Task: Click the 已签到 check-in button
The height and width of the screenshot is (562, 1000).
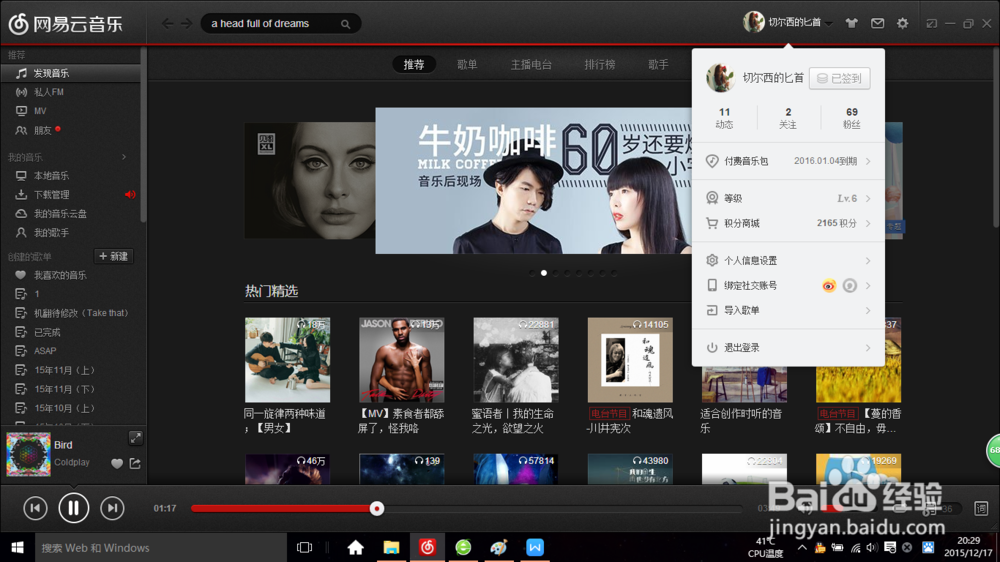Action: tap(839, 78)
